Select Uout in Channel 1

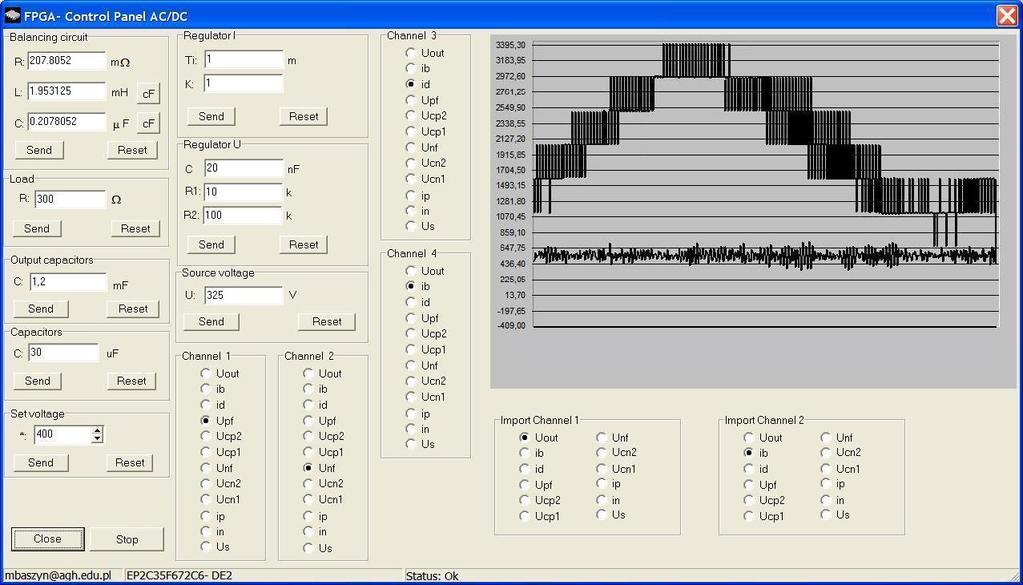tap(220, 373)
